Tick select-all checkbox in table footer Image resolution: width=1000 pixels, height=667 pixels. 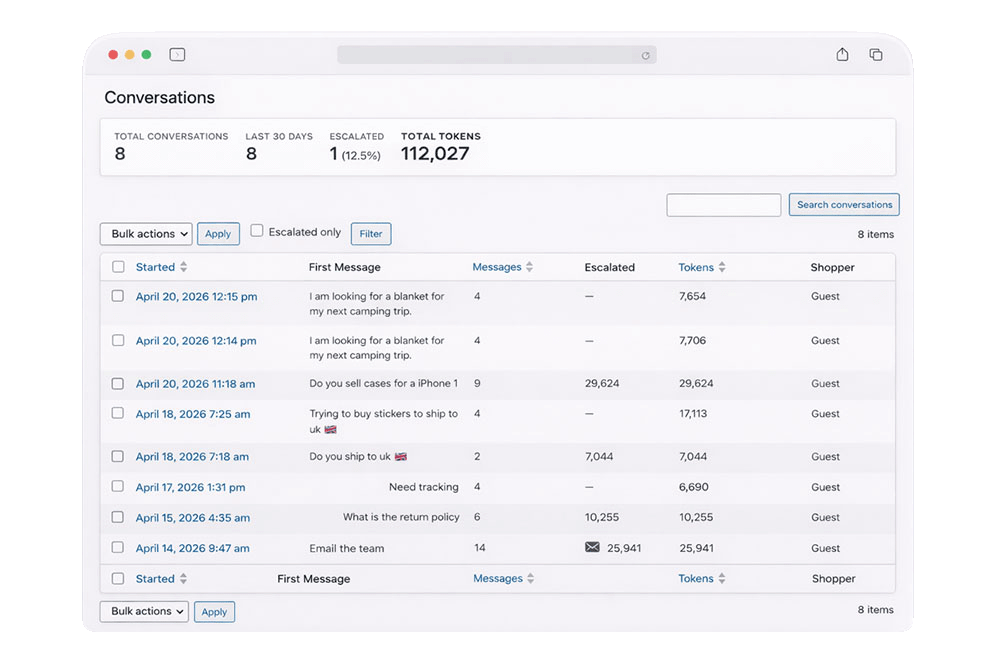click(x=118, y=579)
